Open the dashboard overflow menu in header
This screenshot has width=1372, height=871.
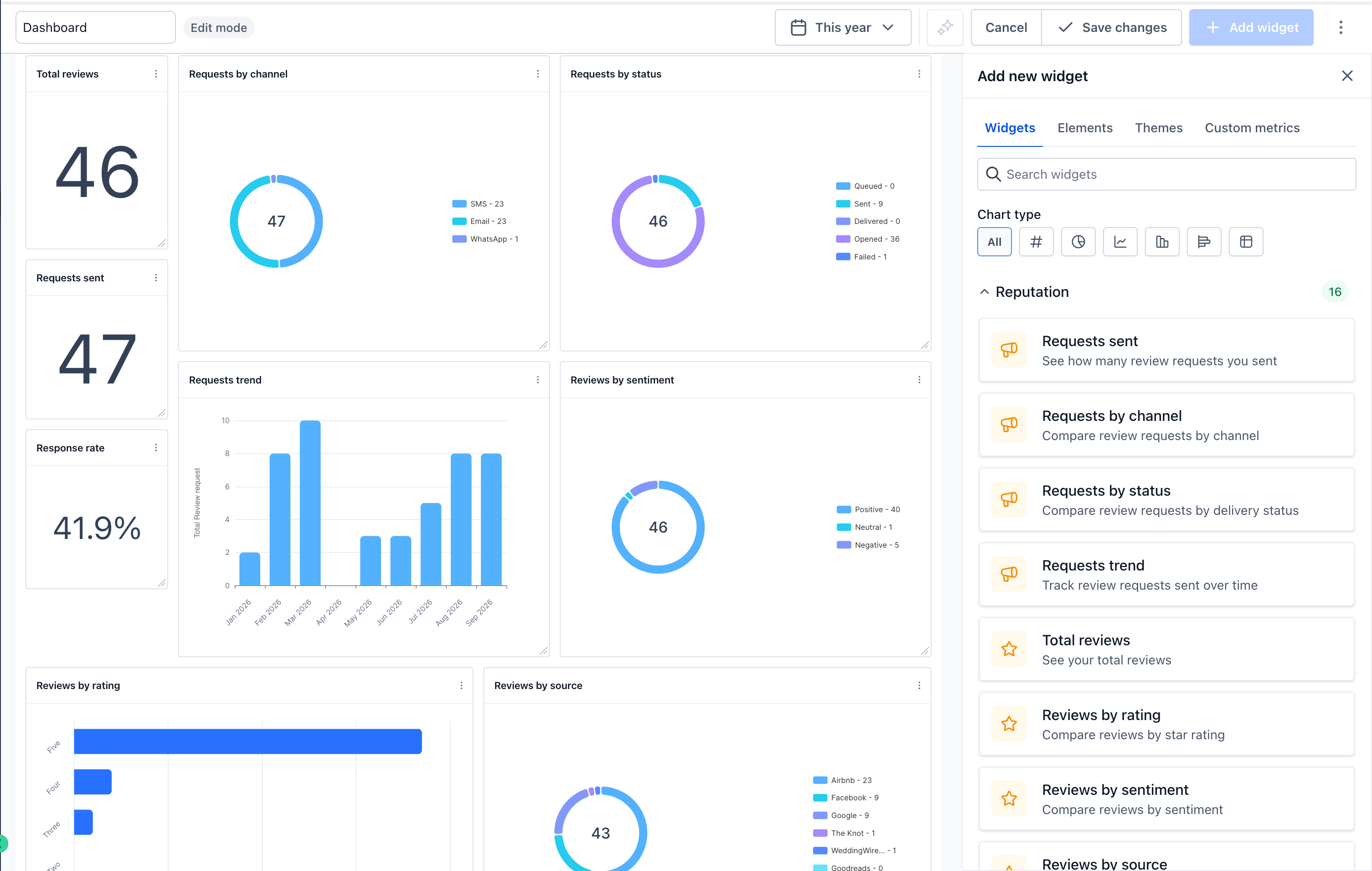click(1341, 27)
